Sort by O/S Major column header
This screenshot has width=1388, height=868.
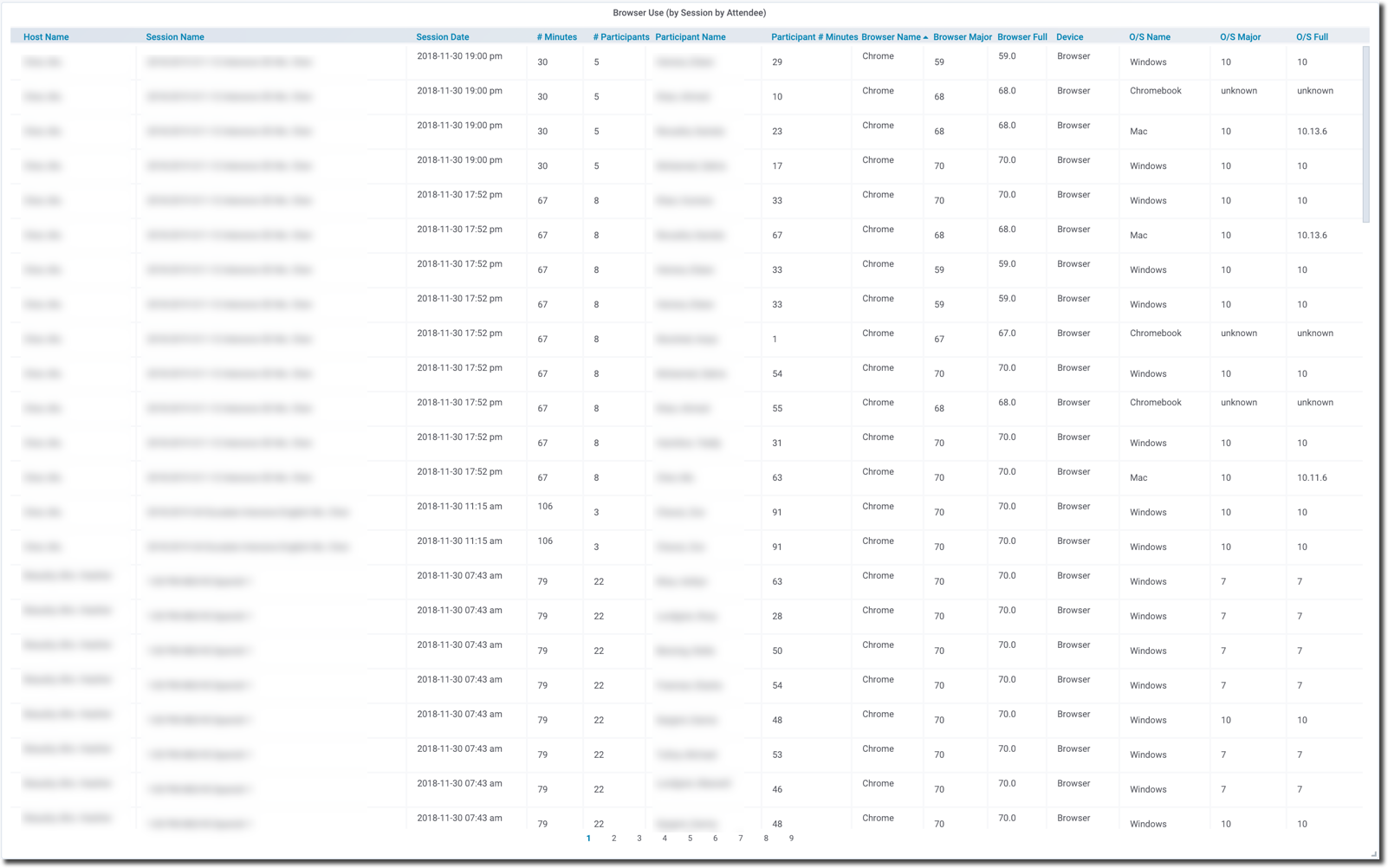coord(1240,37)
